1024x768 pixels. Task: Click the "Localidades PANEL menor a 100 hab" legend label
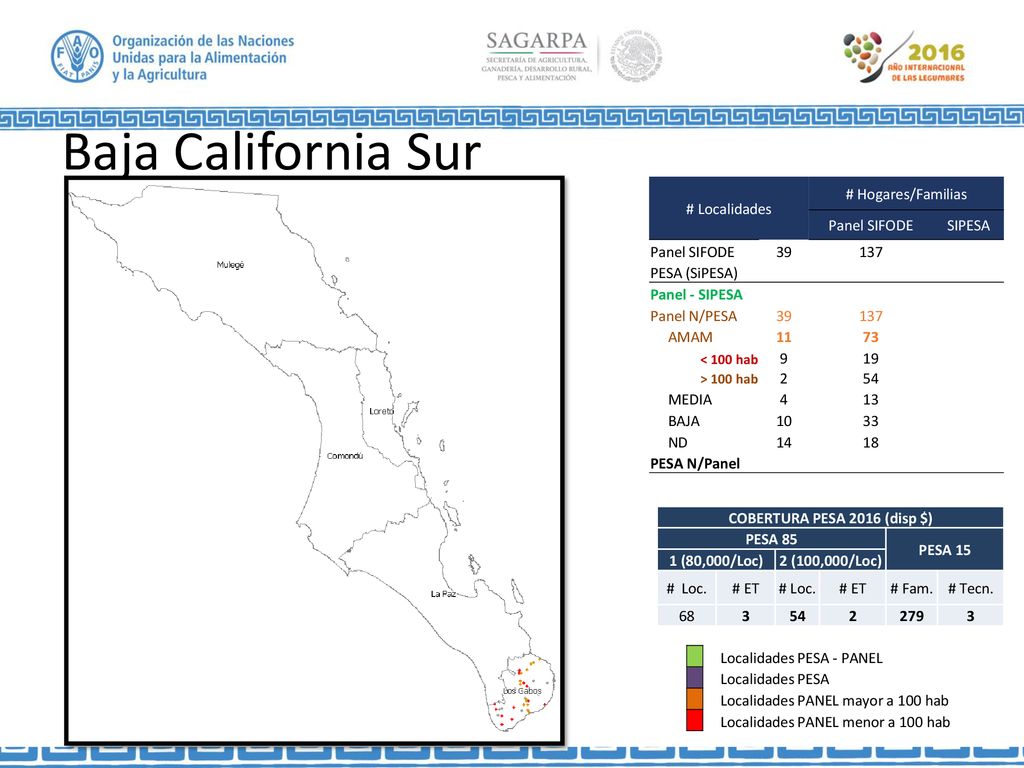835,722
